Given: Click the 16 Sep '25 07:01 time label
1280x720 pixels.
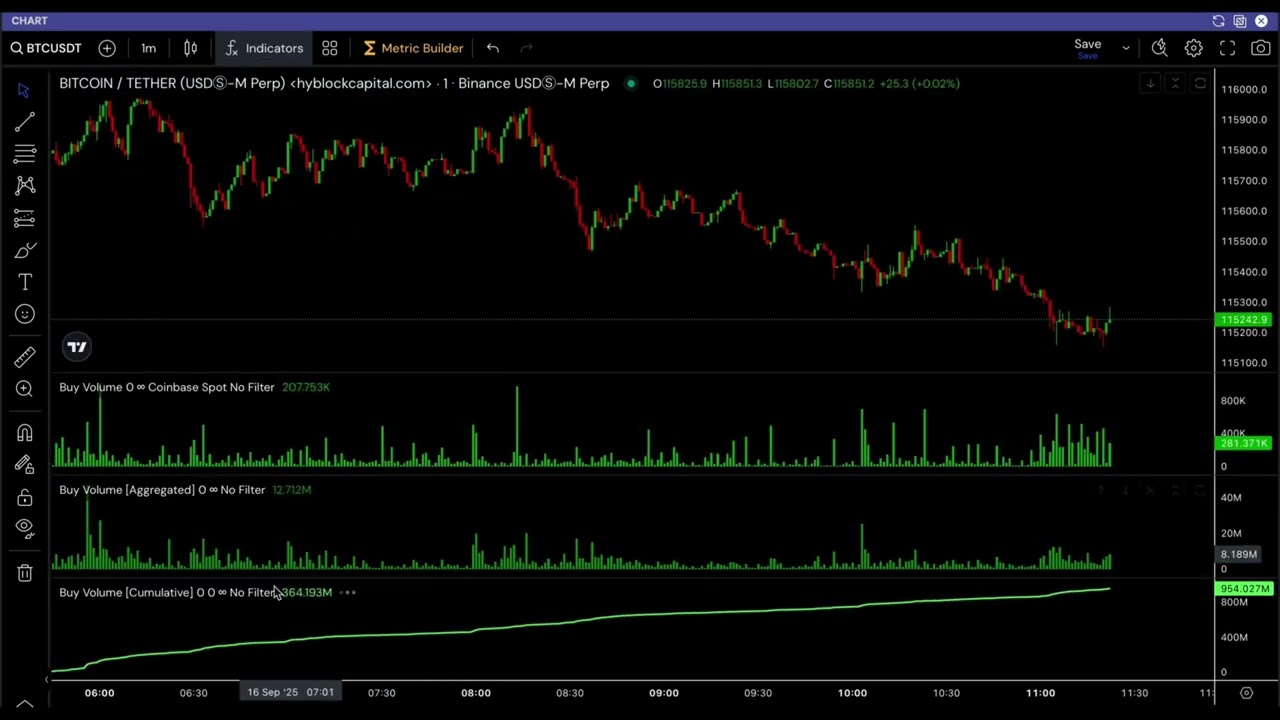Looking at the screenshot, I should tap(290, 692).
